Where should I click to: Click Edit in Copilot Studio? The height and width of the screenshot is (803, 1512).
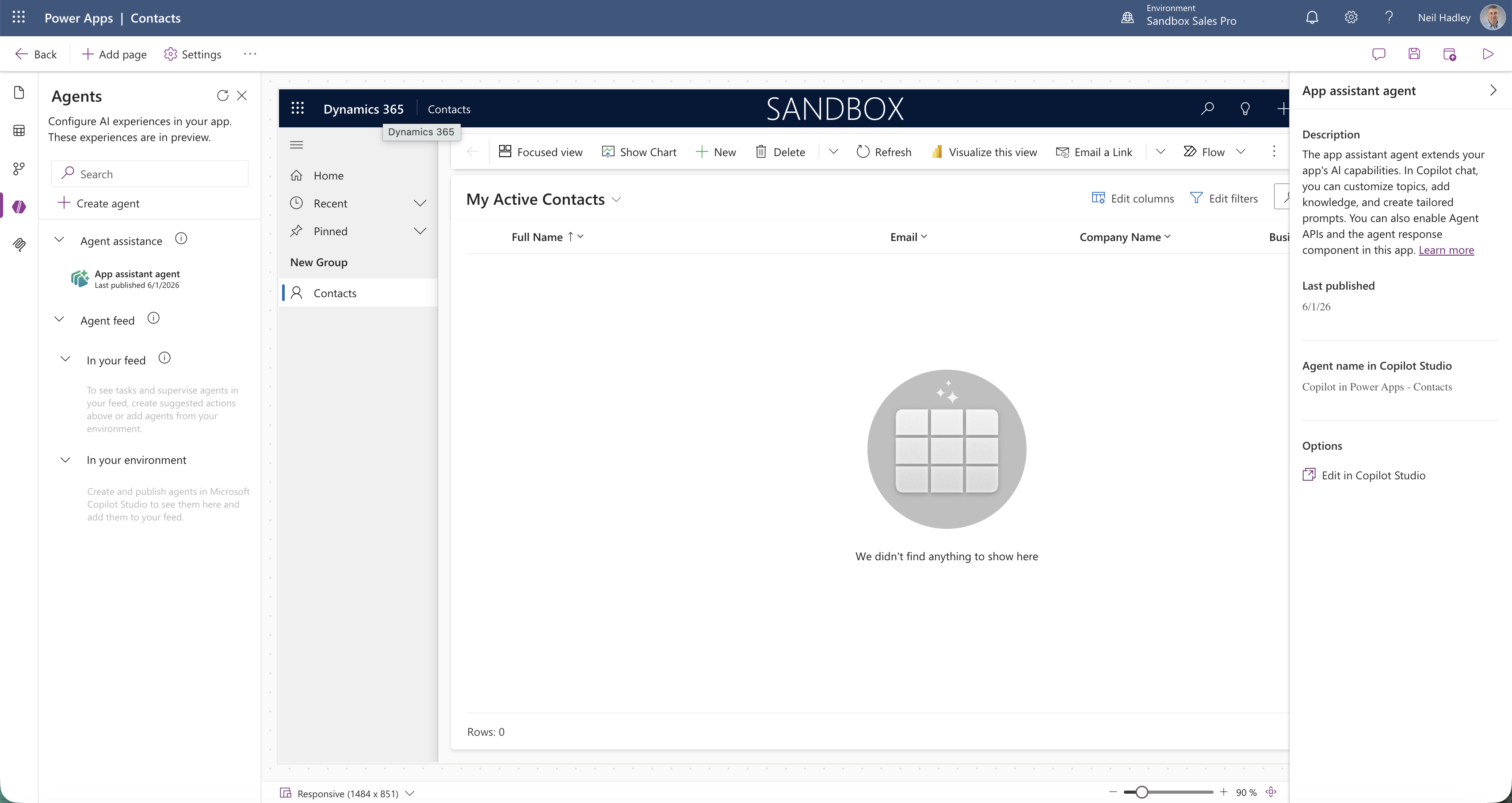[x=1363, y=475]
